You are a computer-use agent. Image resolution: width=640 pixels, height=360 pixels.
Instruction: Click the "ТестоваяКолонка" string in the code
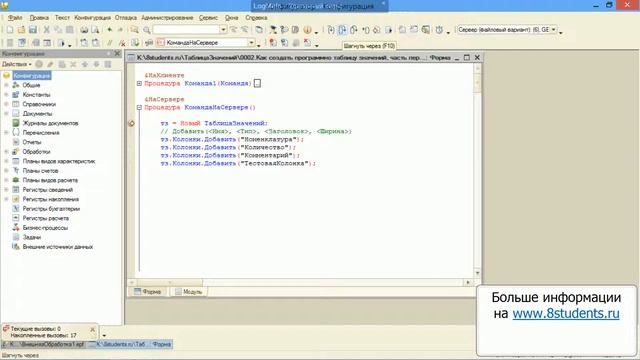pyautogui.click(x=276, y=163)
